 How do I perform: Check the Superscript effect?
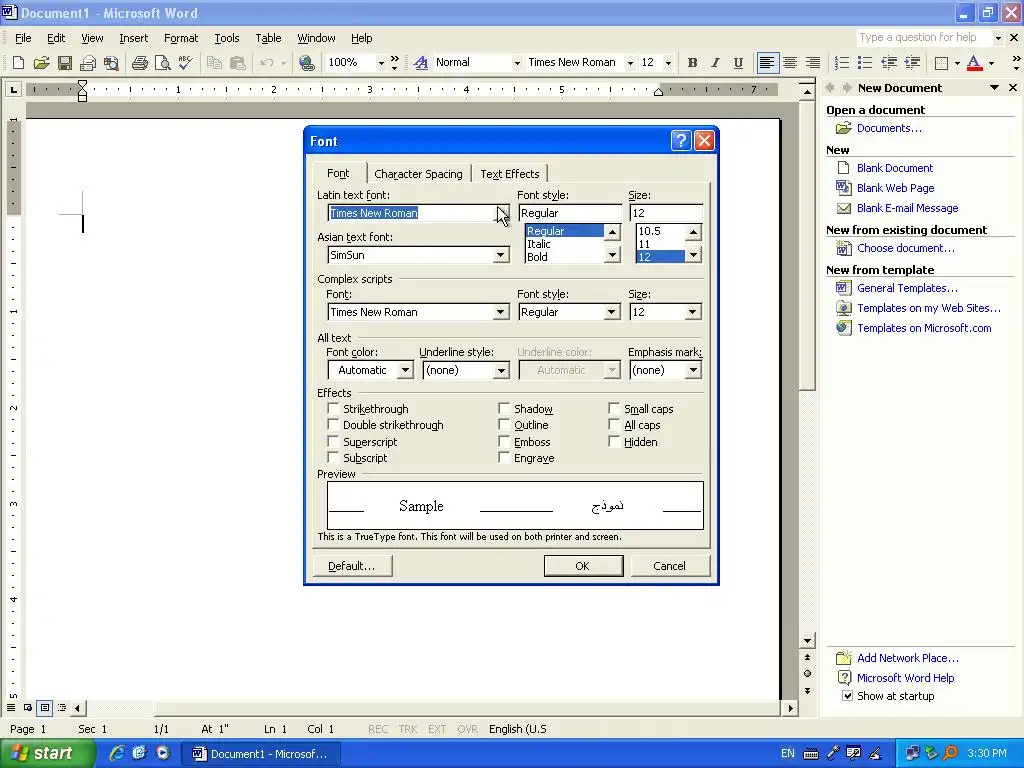click(x=333, y=441)
